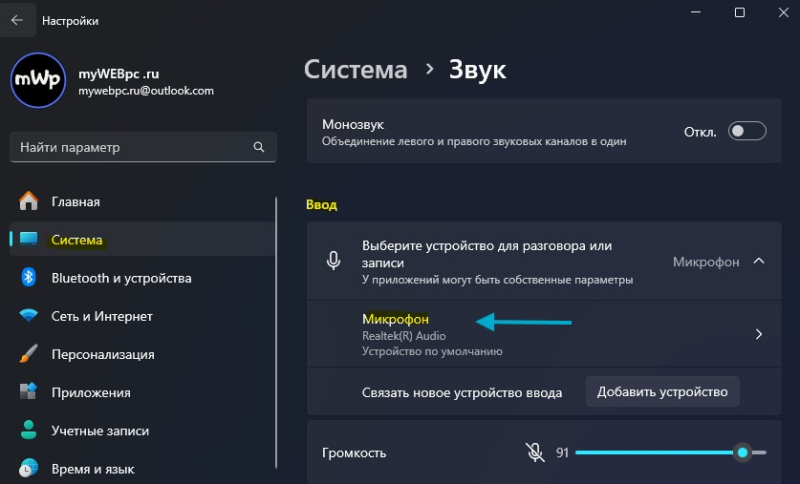
Task: Open Bluetooth и устройства section
Action: [x=121, y=278]
